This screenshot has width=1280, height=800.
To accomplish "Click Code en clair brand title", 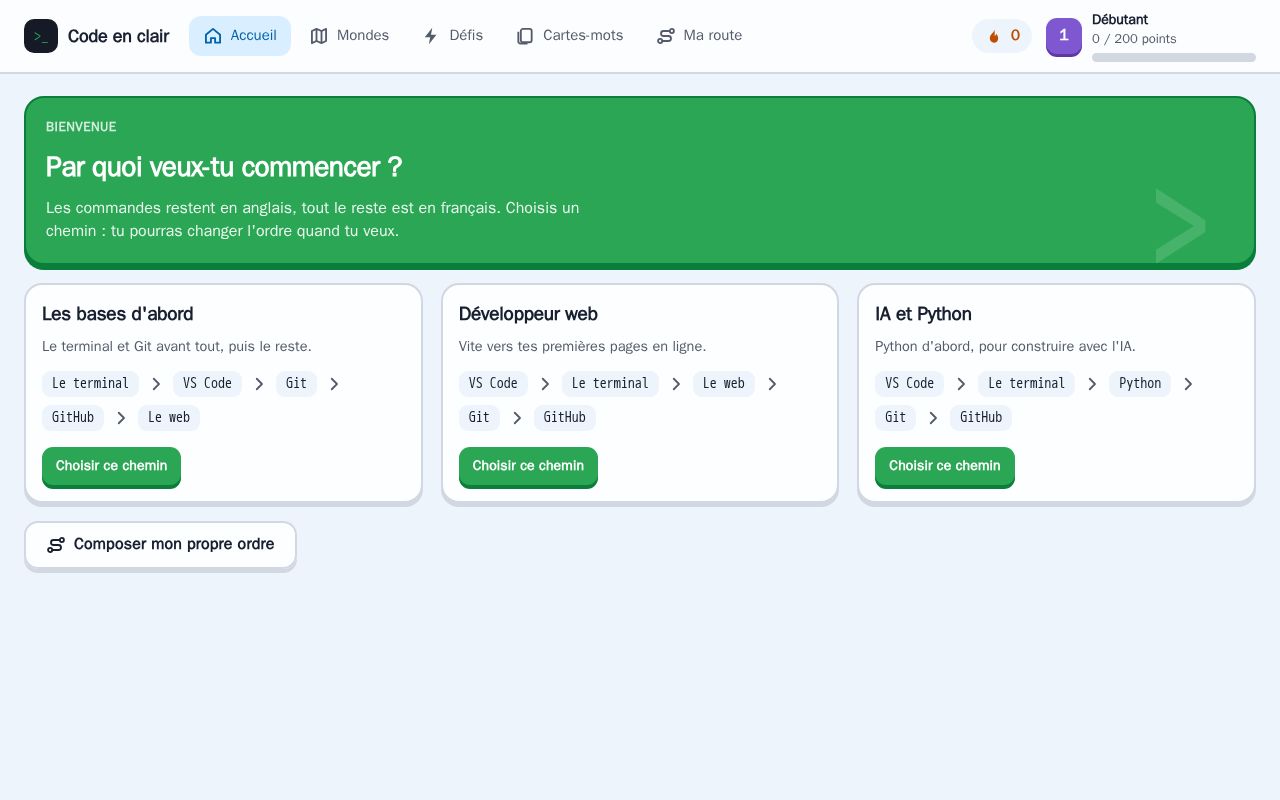I will [x=118, y=37].
